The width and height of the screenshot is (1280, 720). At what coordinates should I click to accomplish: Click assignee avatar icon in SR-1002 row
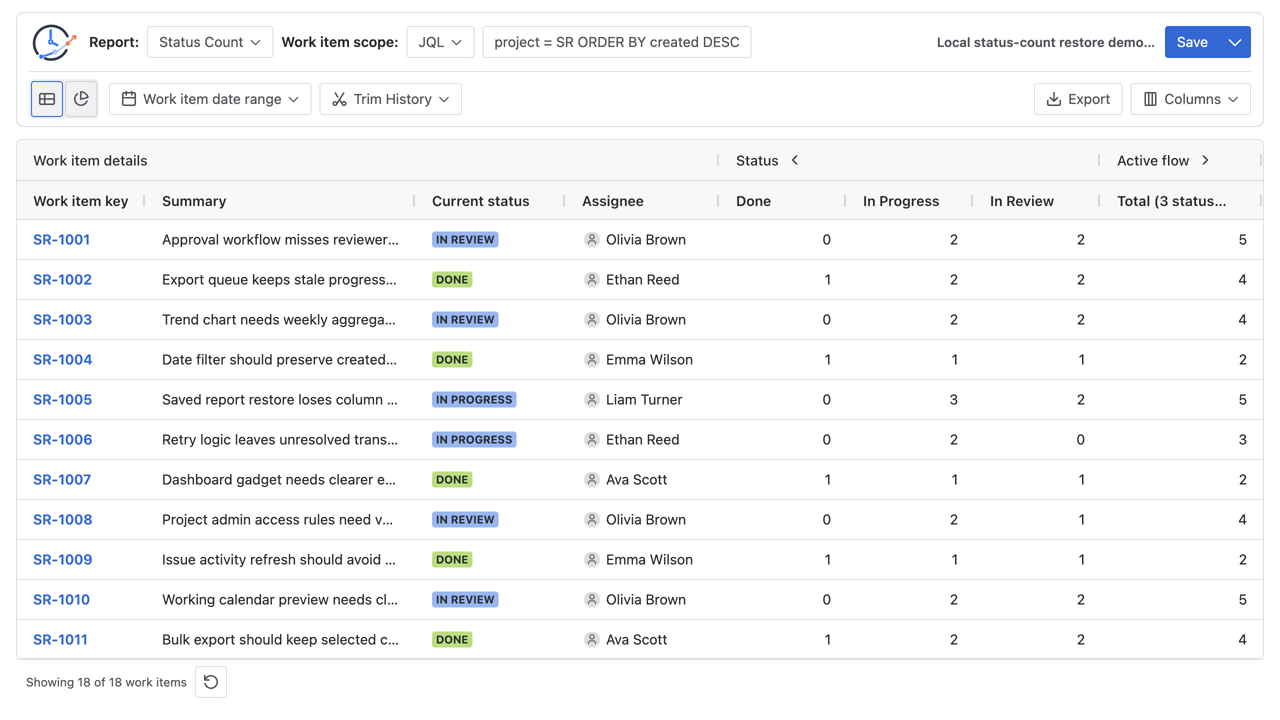pyautogui.click(x=592, y=279)
